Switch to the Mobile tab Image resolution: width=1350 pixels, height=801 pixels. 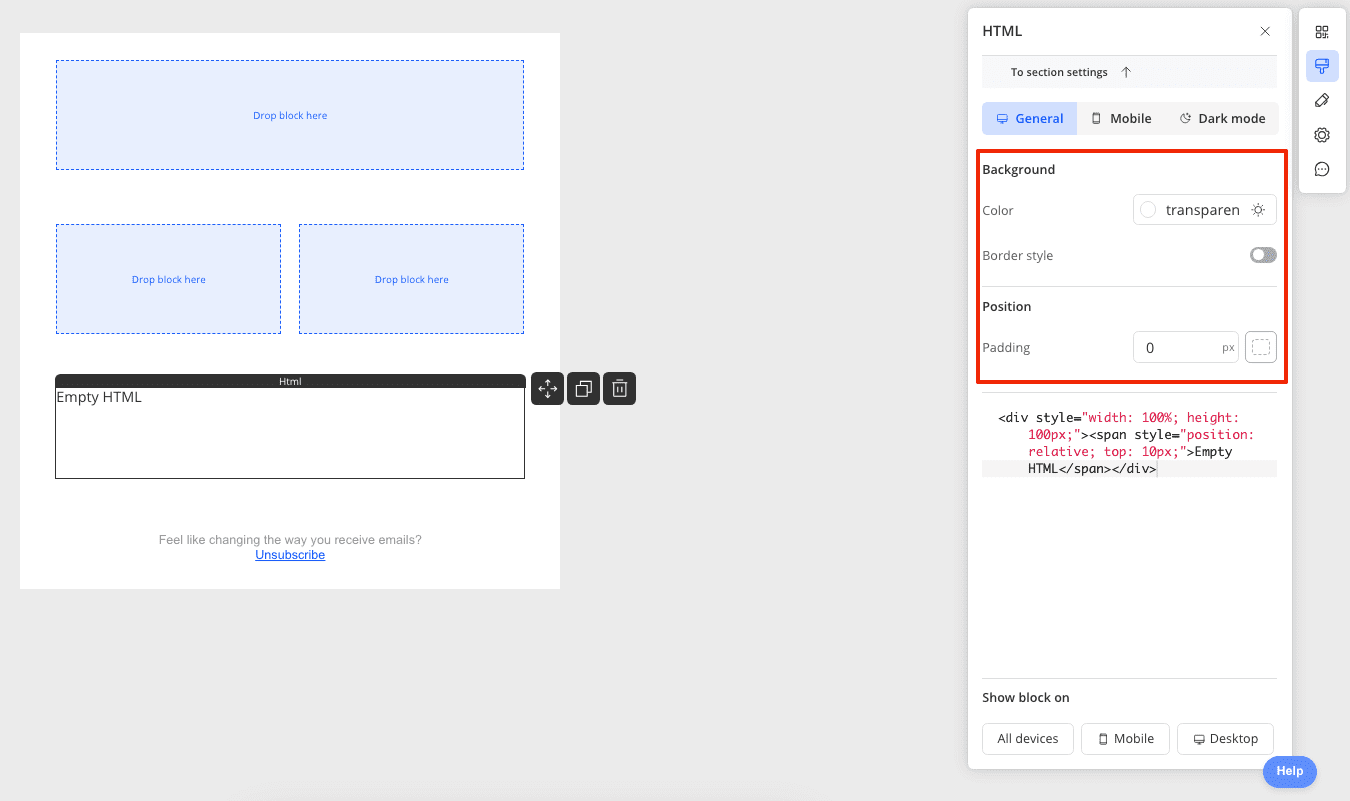(x=1121, y=118)
